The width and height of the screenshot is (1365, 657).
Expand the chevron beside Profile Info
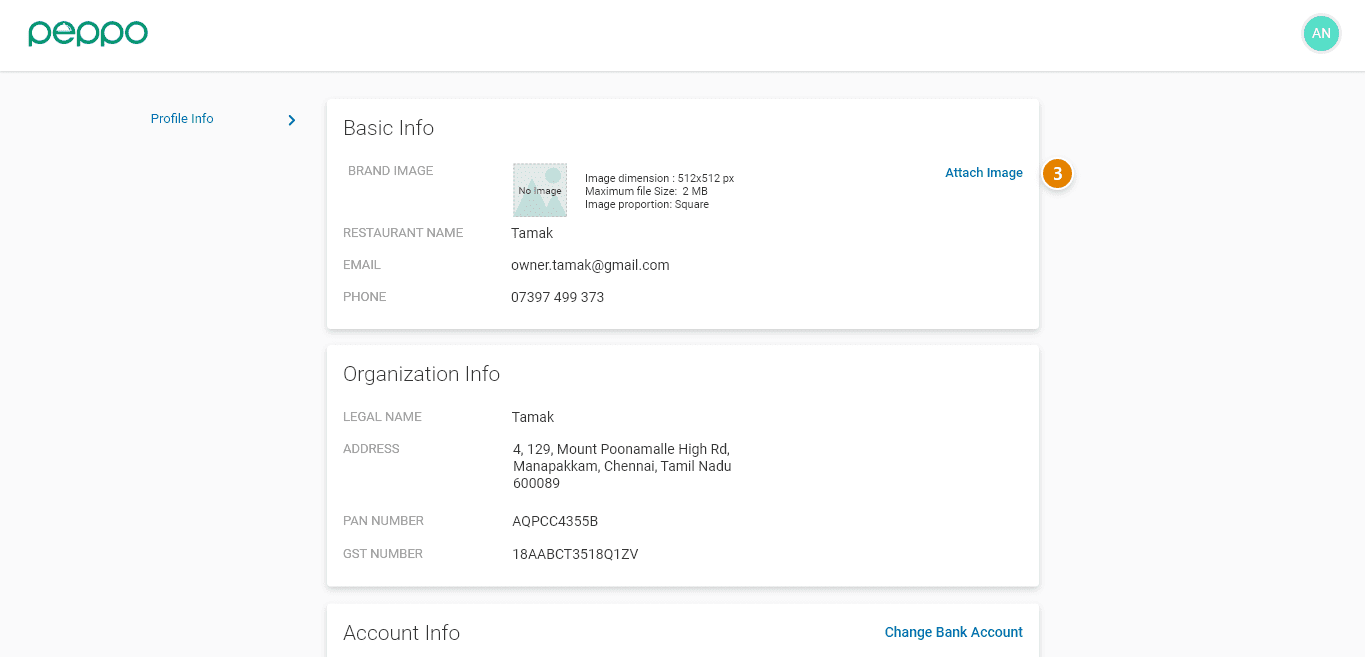tap(292, 120)
